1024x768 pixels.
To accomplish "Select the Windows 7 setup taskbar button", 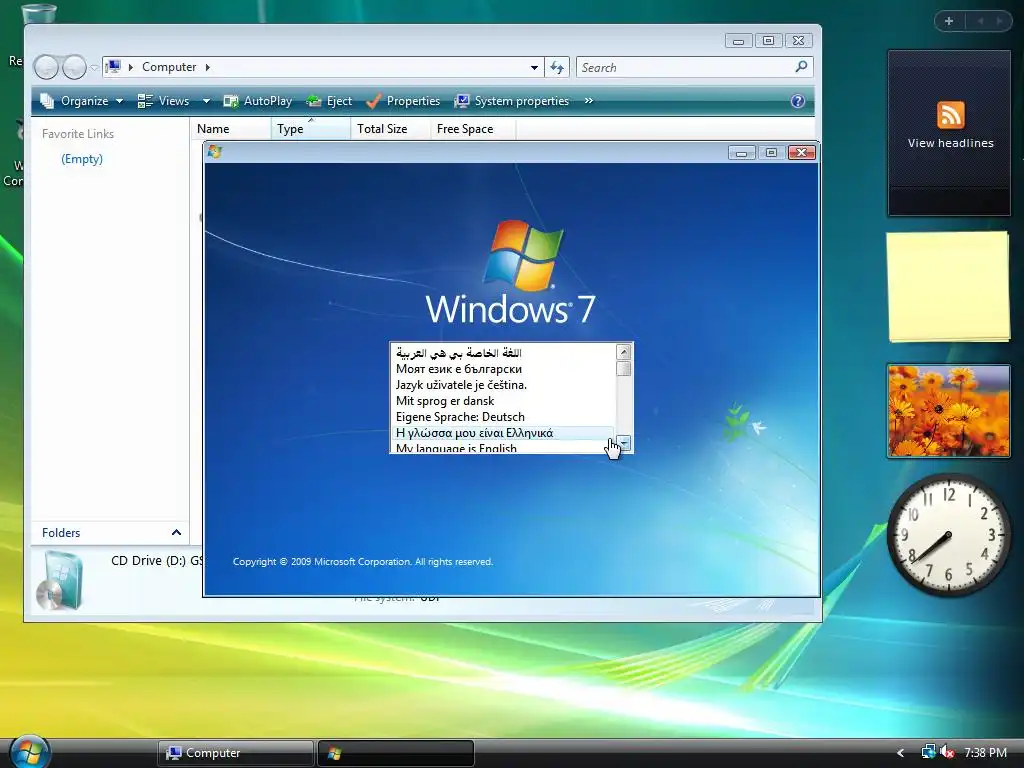I will 396,753.
